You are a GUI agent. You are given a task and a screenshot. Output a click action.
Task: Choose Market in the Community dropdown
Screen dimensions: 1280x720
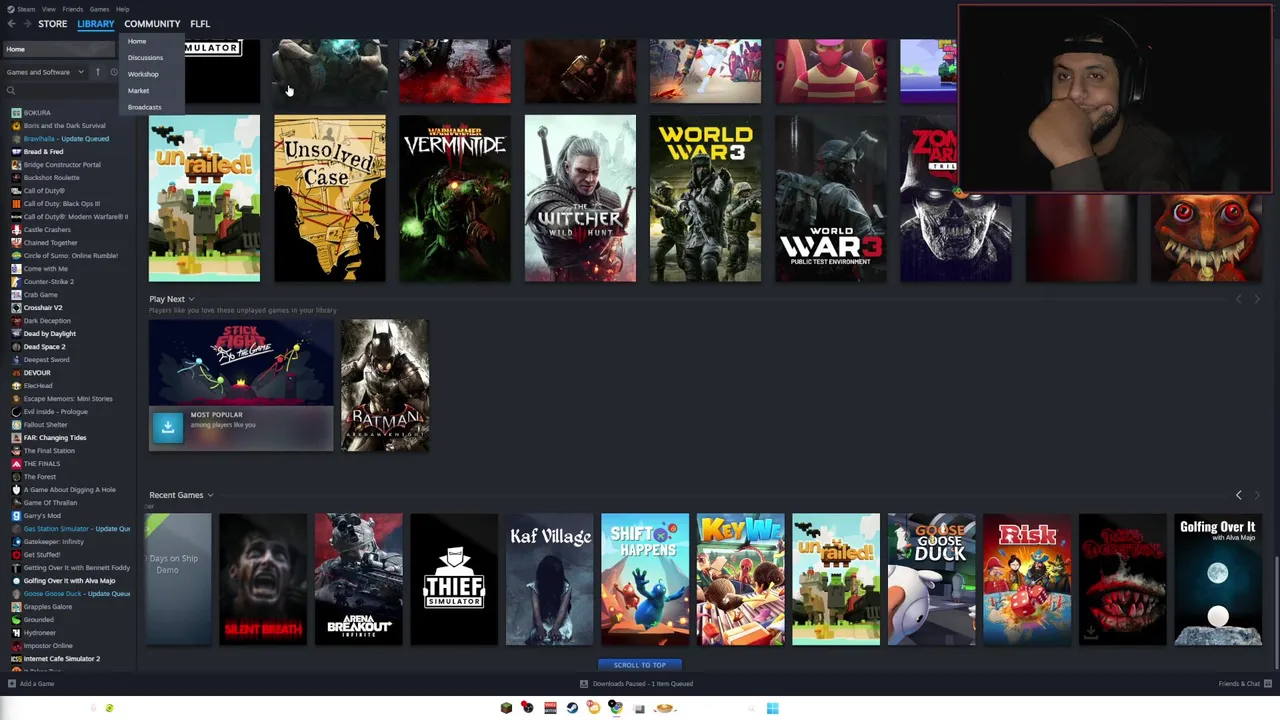coord(138,90)
